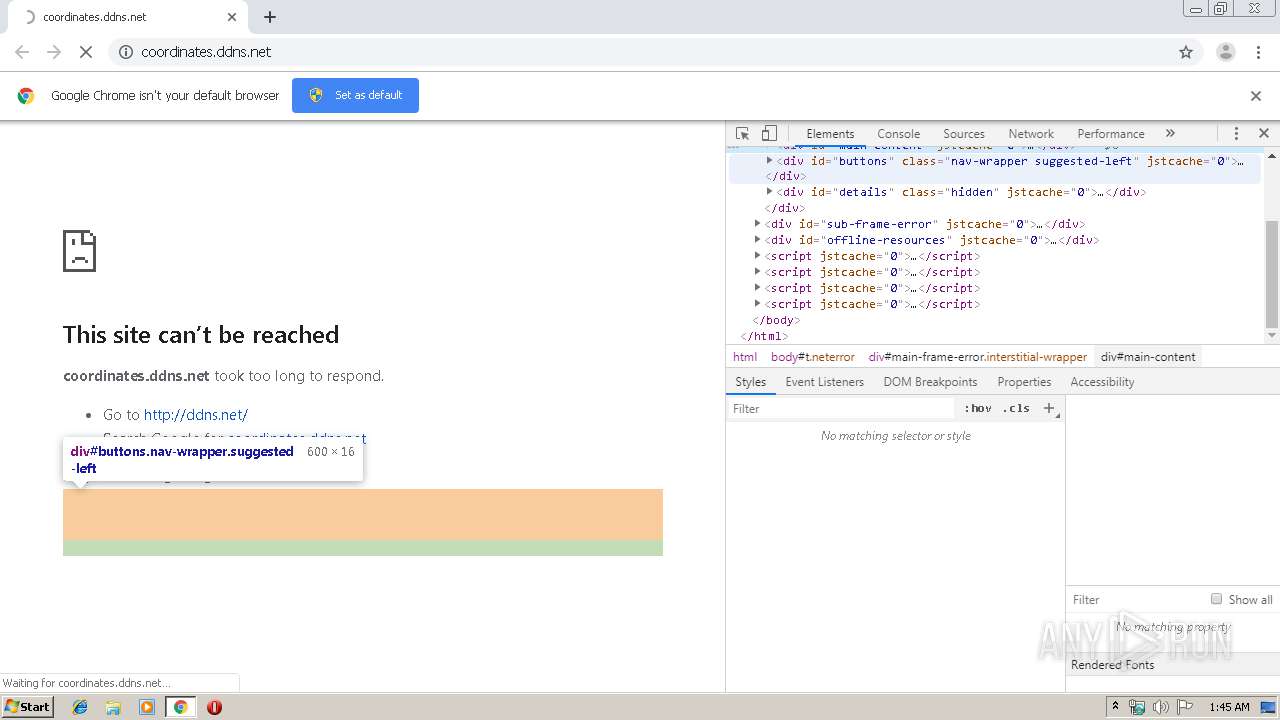The height and width of the screenshot is (720, 1280).
Task: Focus the Styles filter field
Action: pyautogui.click(x=842, y=409)
